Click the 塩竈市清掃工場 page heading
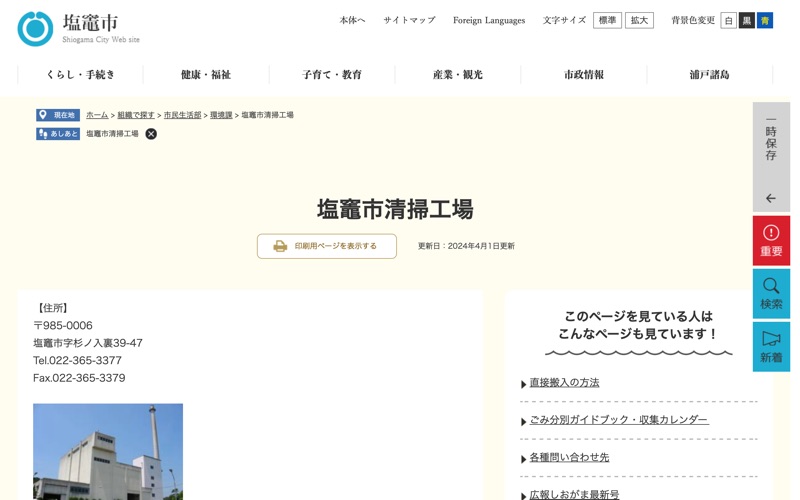 click(395, 209)
